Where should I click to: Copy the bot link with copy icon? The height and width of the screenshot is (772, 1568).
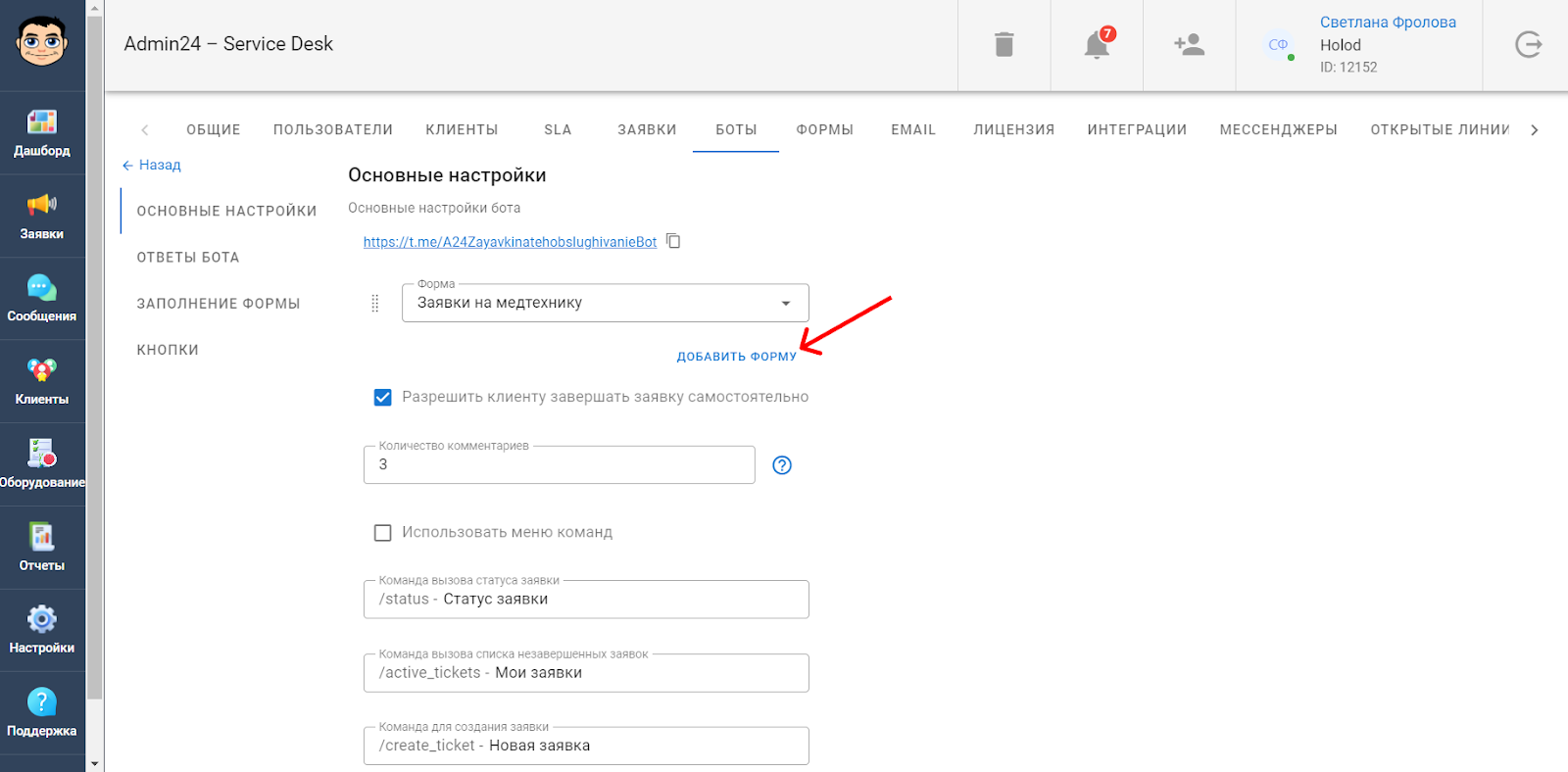(x=673, y=241)
